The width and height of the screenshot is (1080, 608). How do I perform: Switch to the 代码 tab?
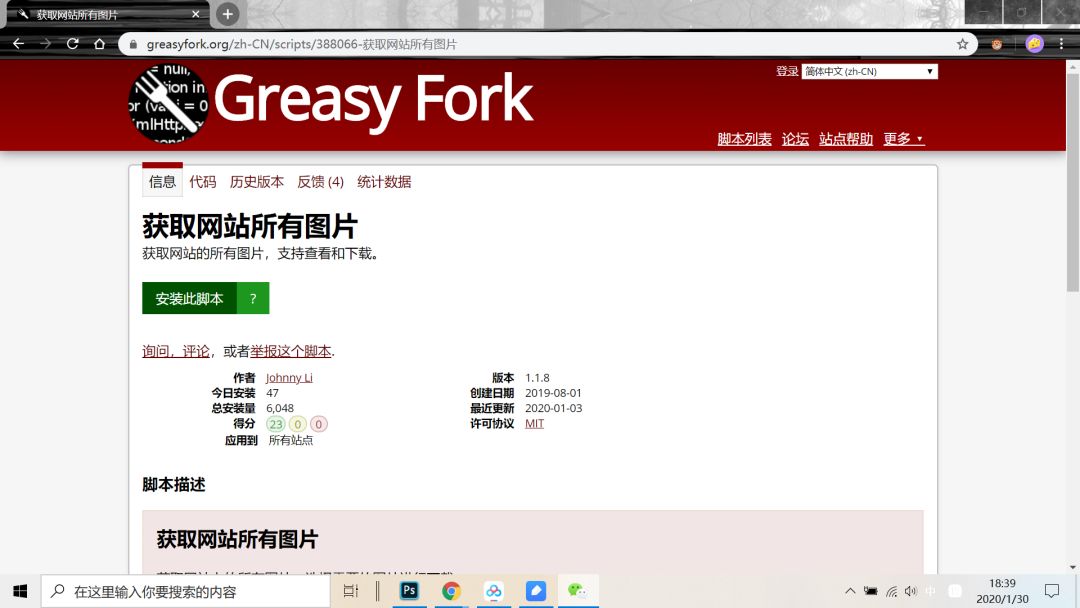pos(202,182)
